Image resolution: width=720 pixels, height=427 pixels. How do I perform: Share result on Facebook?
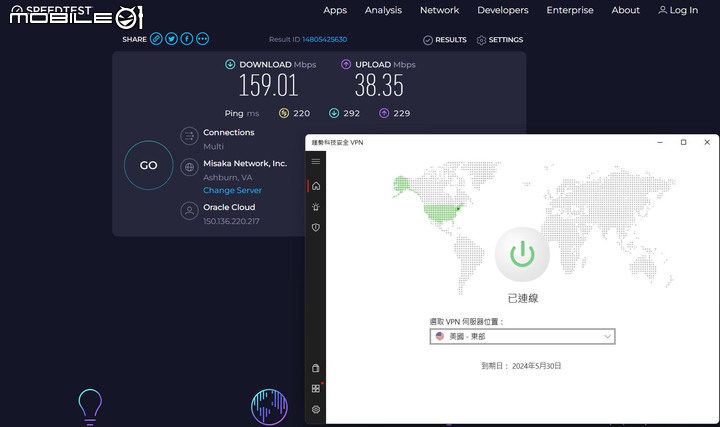pyautogui.click(x=187, y=39)
